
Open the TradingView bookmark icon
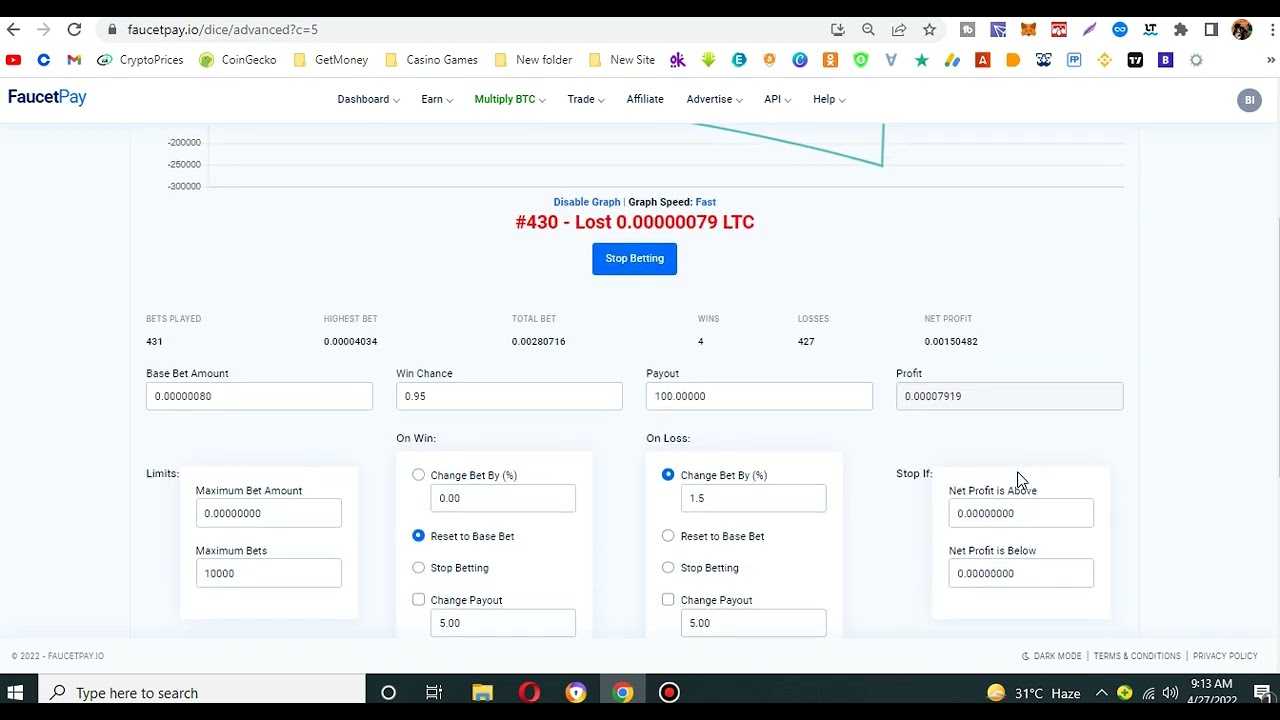tap(1135, 60)
